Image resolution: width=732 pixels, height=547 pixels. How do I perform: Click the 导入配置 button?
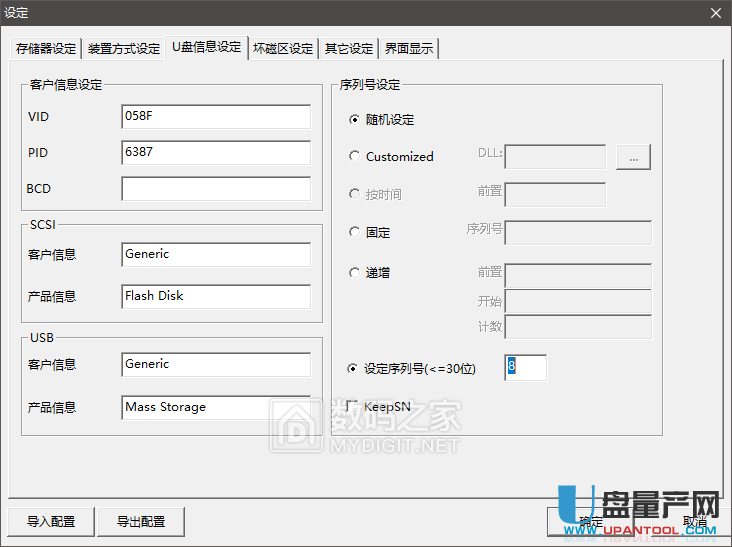[52, 521]
